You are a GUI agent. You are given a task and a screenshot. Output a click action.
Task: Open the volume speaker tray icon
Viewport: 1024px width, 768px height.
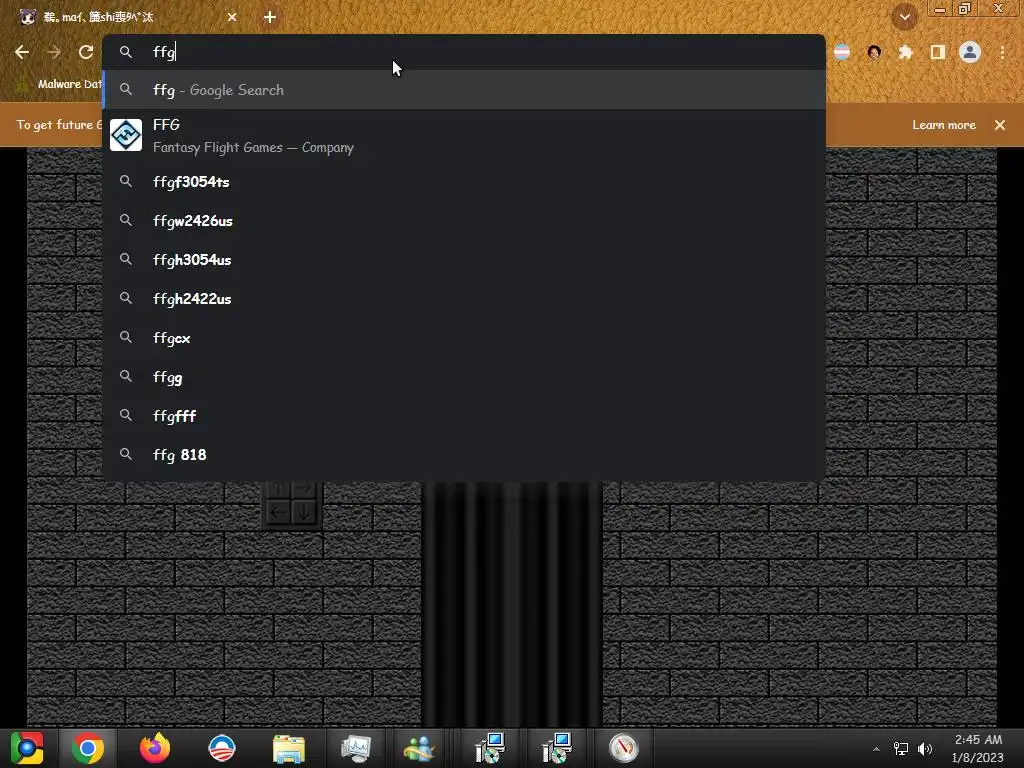tap(925, 748)
